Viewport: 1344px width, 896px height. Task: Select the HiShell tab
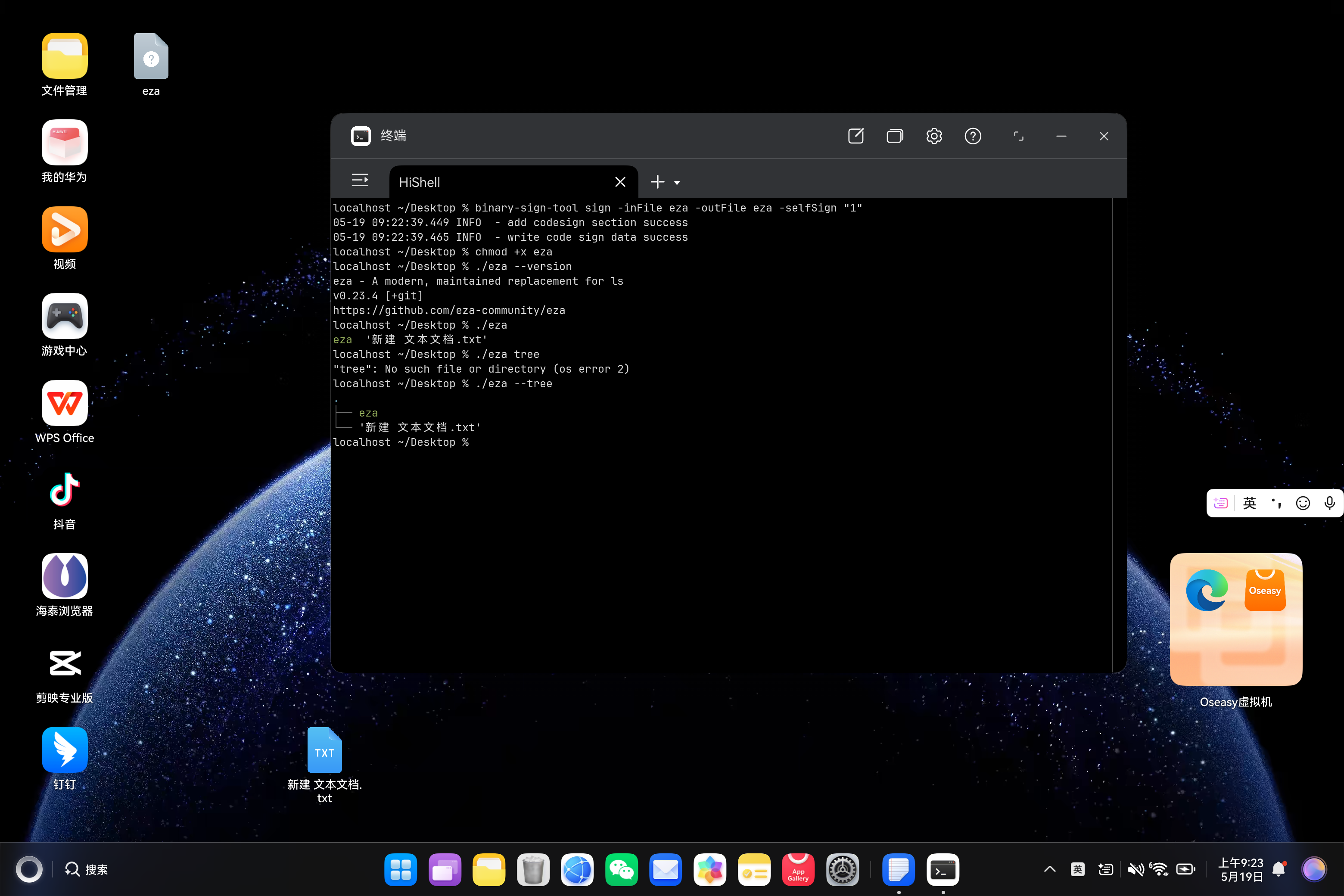(513, 182)
